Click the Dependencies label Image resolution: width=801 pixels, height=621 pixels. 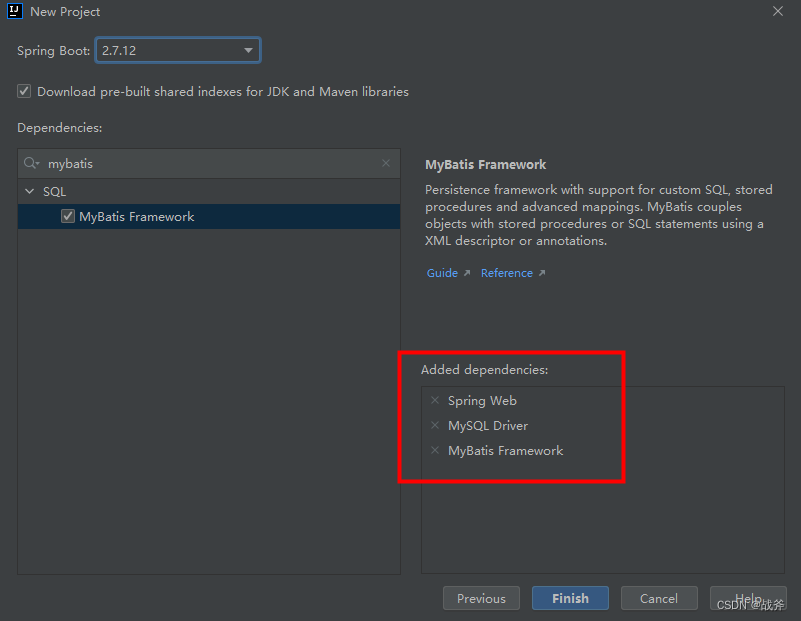[x=60, y=128]
